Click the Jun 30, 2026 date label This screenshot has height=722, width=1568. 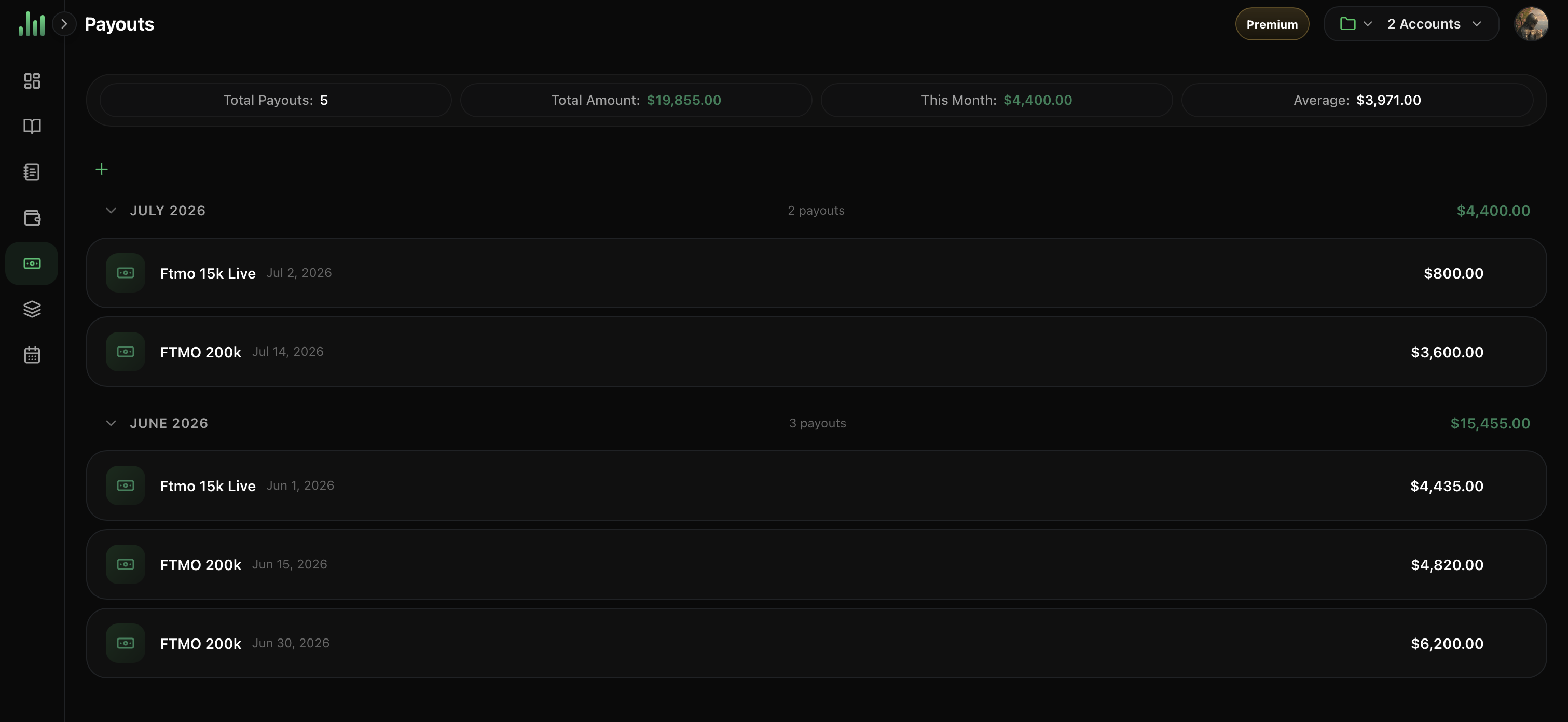(x=291, y=643)
